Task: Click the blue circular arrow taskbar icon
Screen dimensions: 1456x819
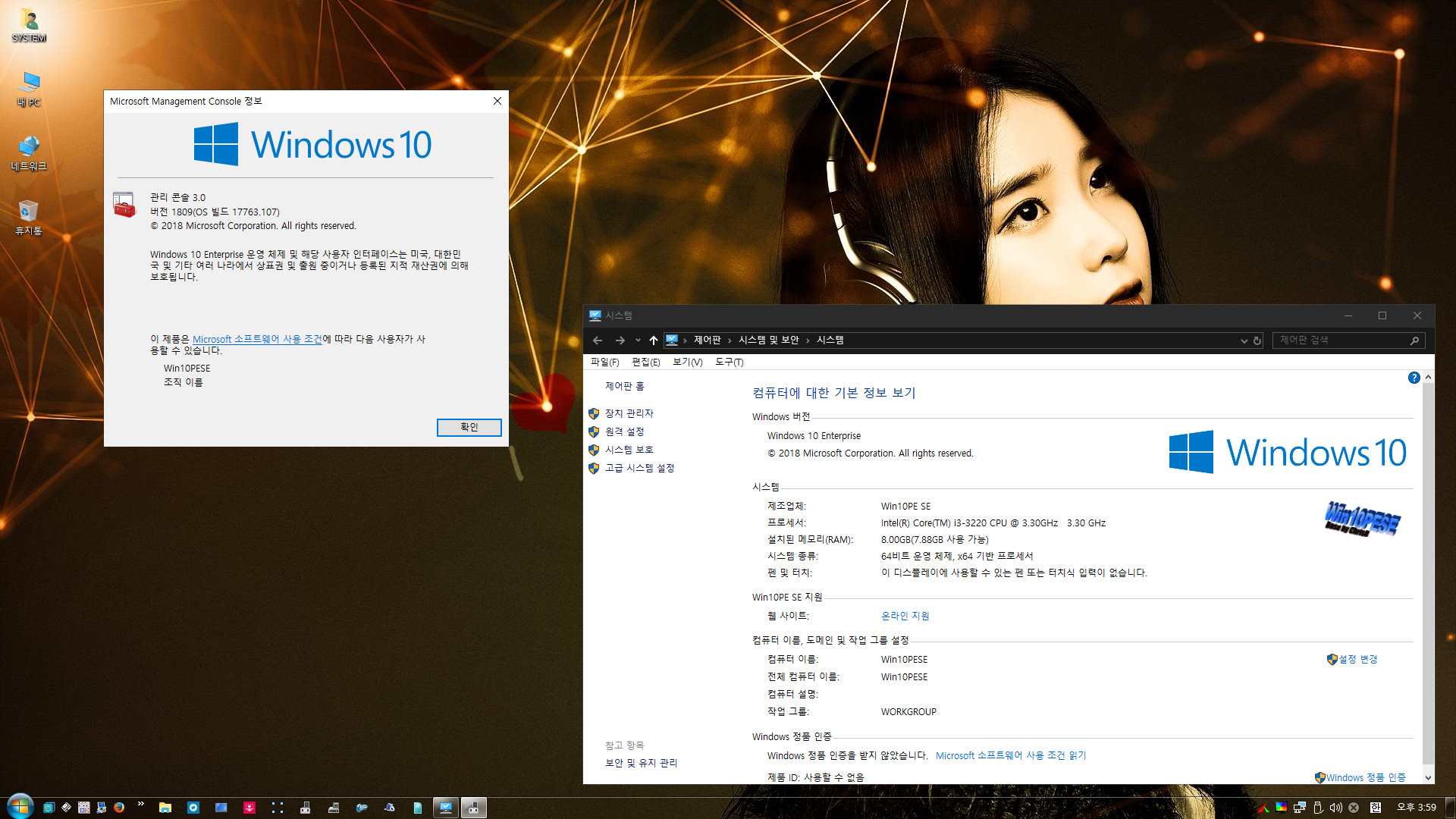Action: [193, 808]
